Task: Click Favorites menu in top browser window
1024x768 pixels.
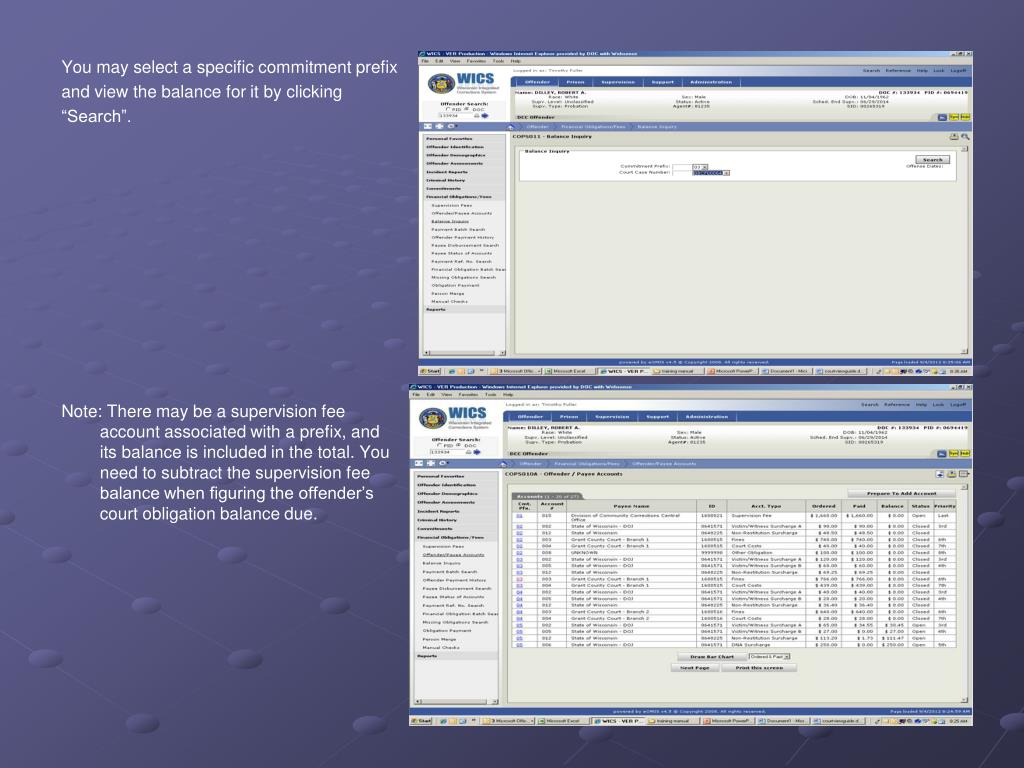Action: (x=476, y=61)
